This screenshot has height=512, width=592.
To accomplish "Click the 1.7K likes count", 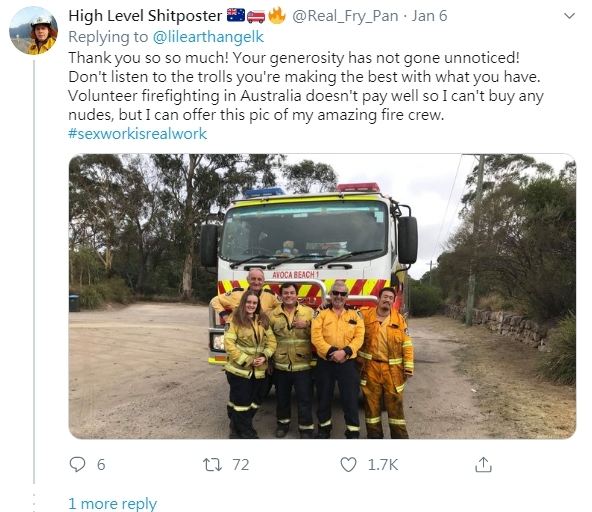I will pyautogui.click(x=383, y=465).
